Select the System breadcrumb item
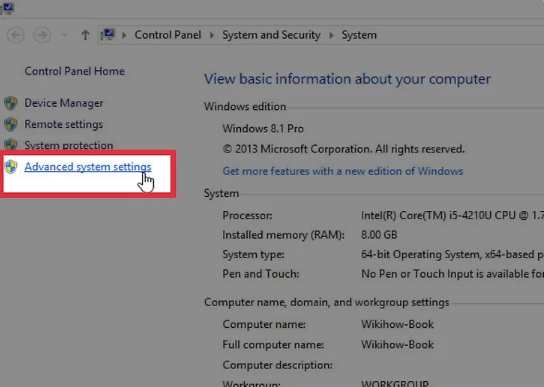 point(359,35)
